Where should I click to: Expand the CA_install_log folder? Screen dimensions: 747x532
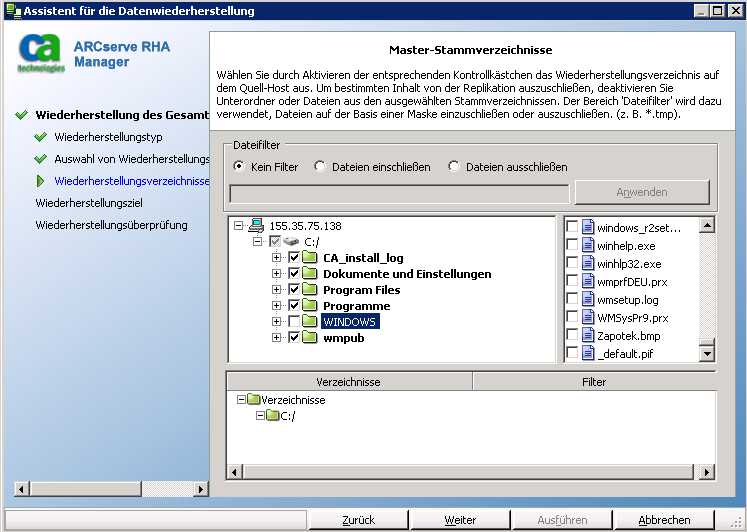(x=276, y=258)
